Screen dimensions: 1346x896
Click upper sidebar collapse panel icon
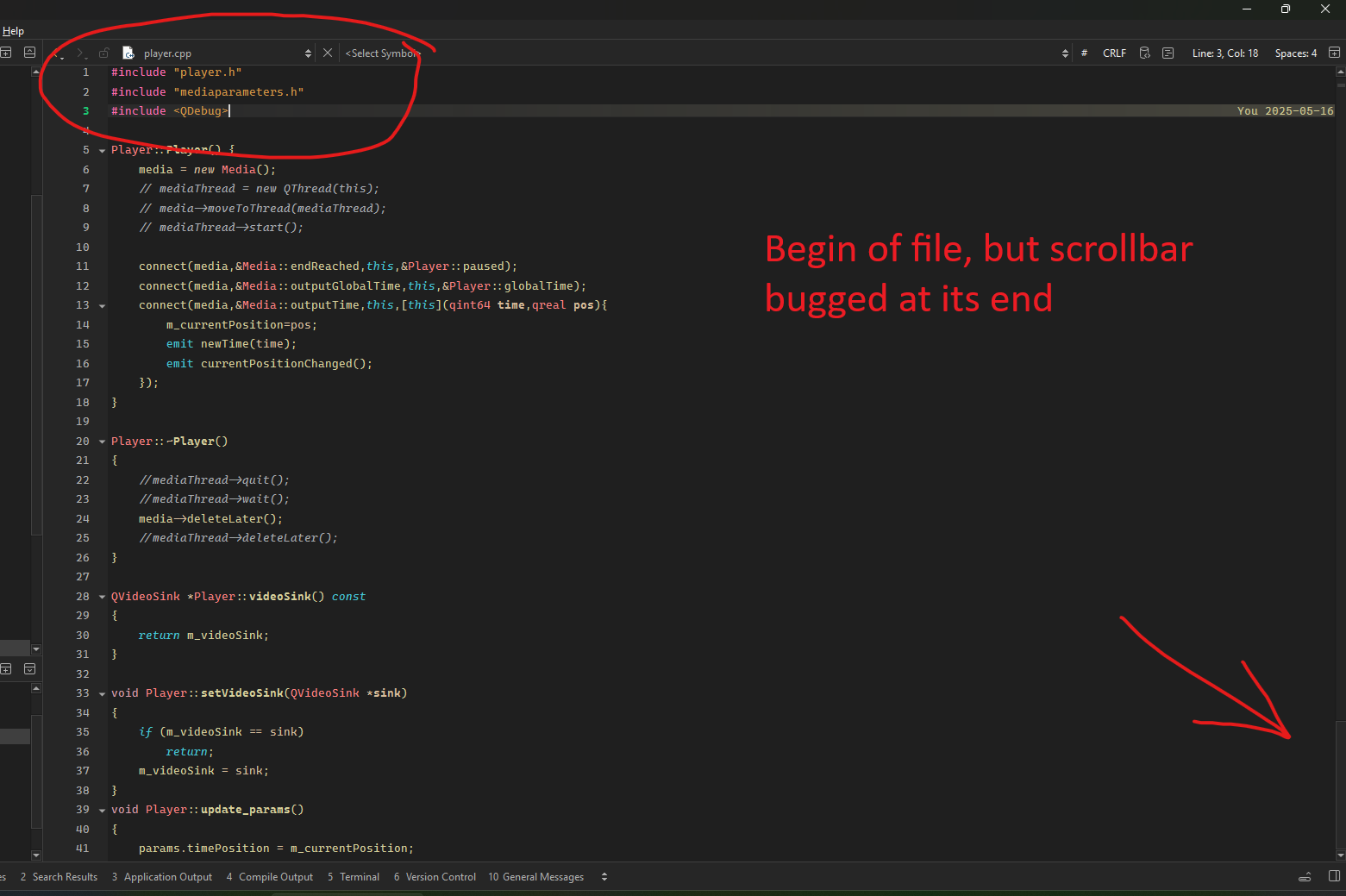29,53
